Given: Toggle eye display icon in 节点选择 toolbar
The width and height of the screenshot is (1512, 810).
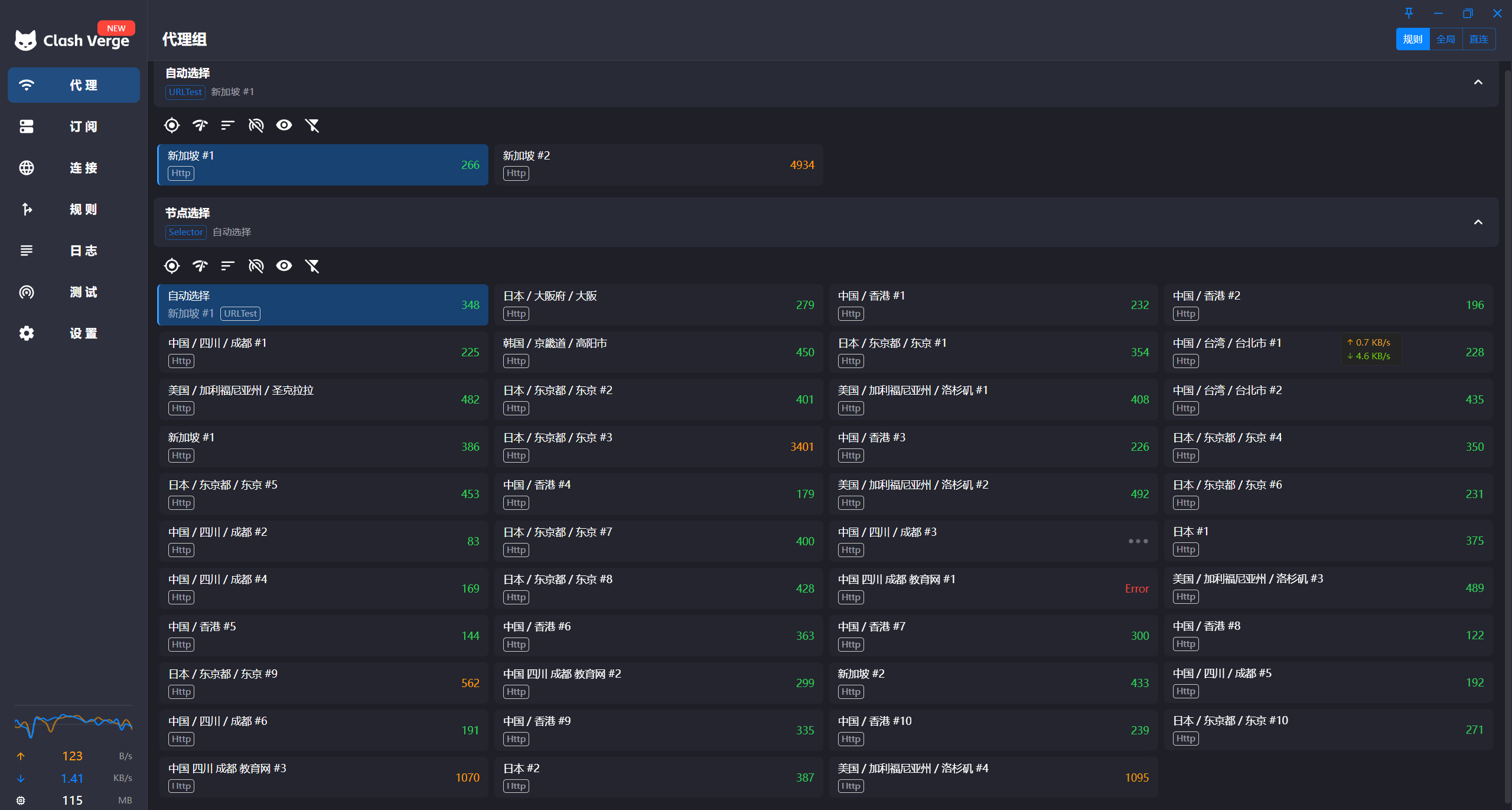Looking at the screenshot, I should 284,266.
